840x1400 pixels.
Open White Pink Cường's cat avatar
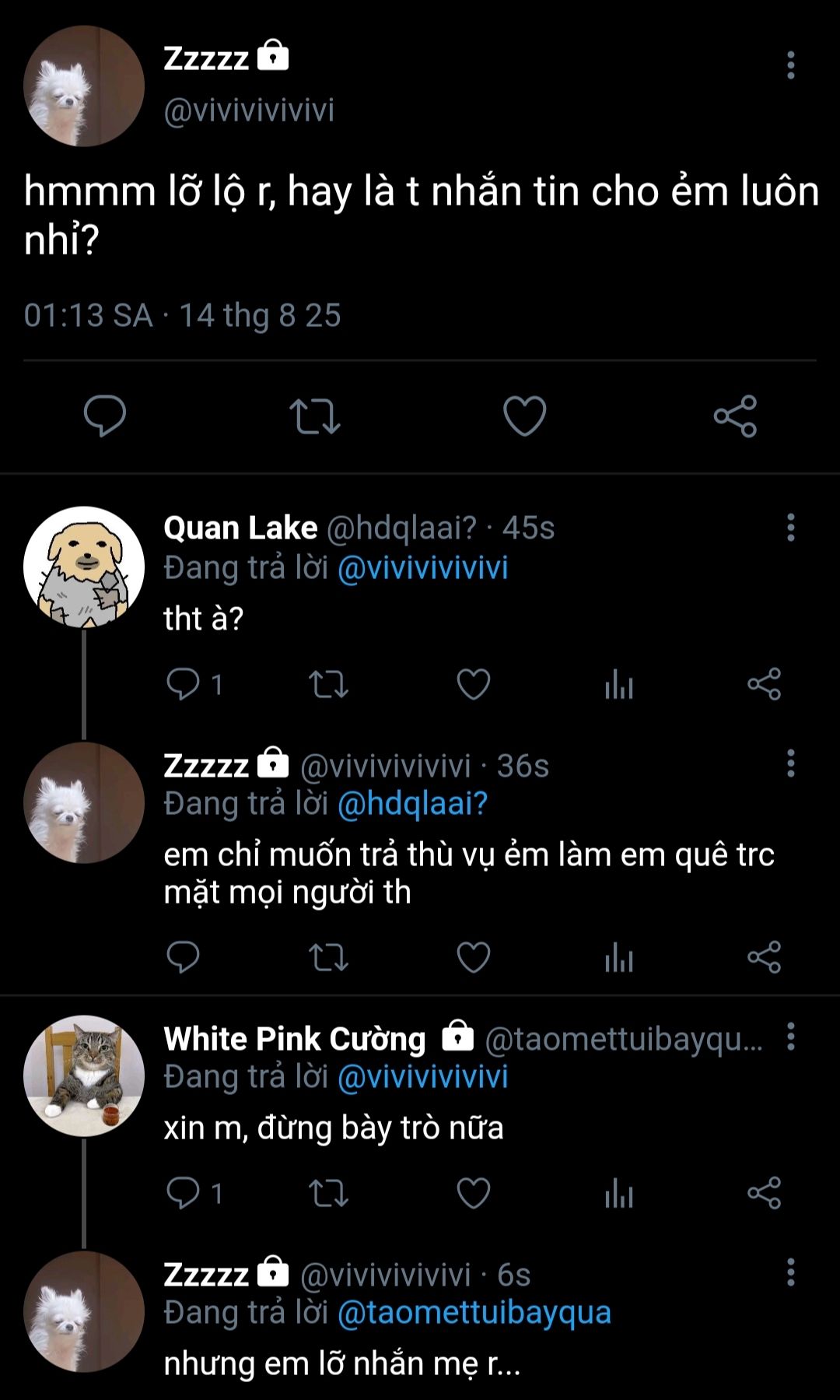tap(84, 1075)
